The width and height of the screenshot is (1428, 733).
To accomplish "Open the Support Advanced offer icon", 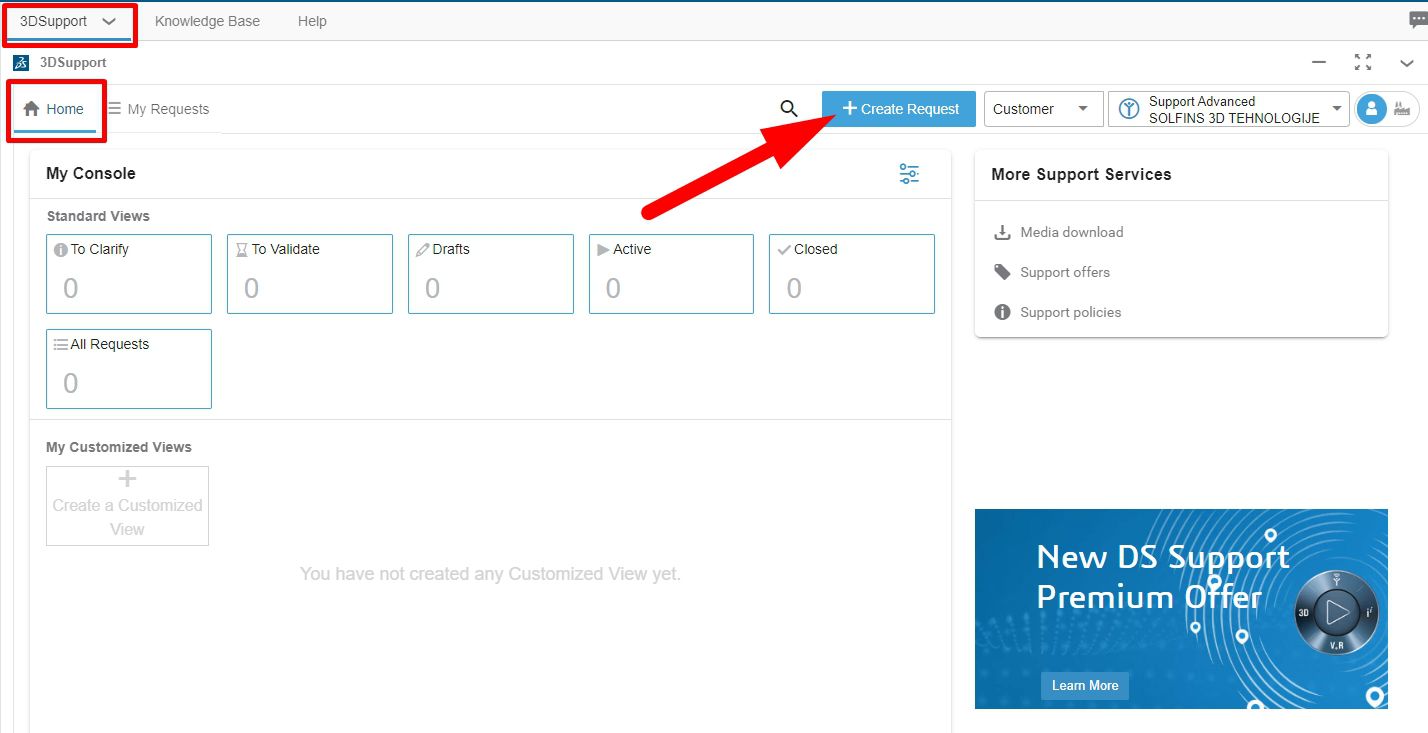I will (1127, 108).
